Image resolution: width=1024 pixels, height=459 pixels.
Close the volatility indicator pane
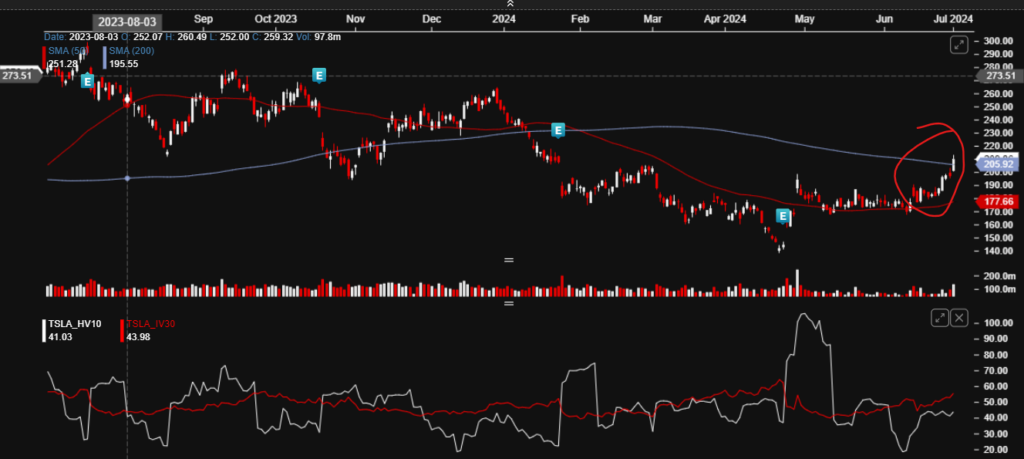(x=959, y=318)
